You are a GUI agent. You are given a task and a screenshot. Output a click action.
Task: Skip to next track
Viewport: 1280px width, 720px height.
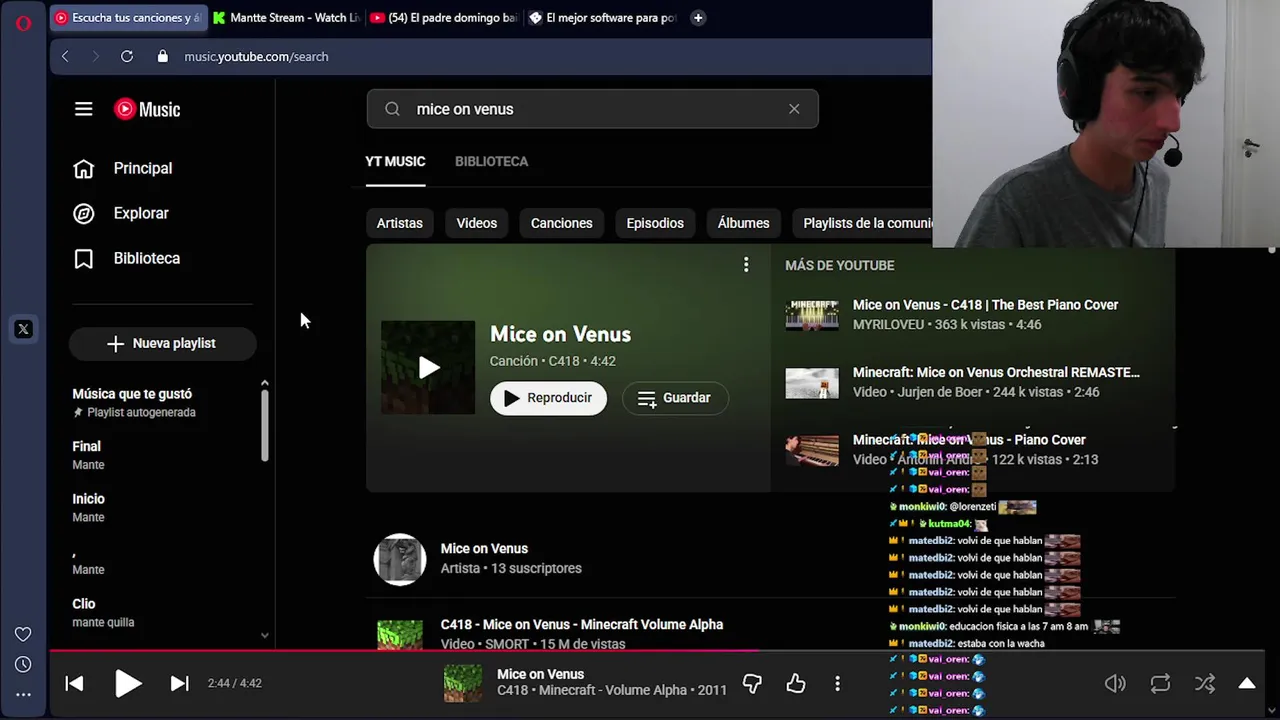(179, 683)
